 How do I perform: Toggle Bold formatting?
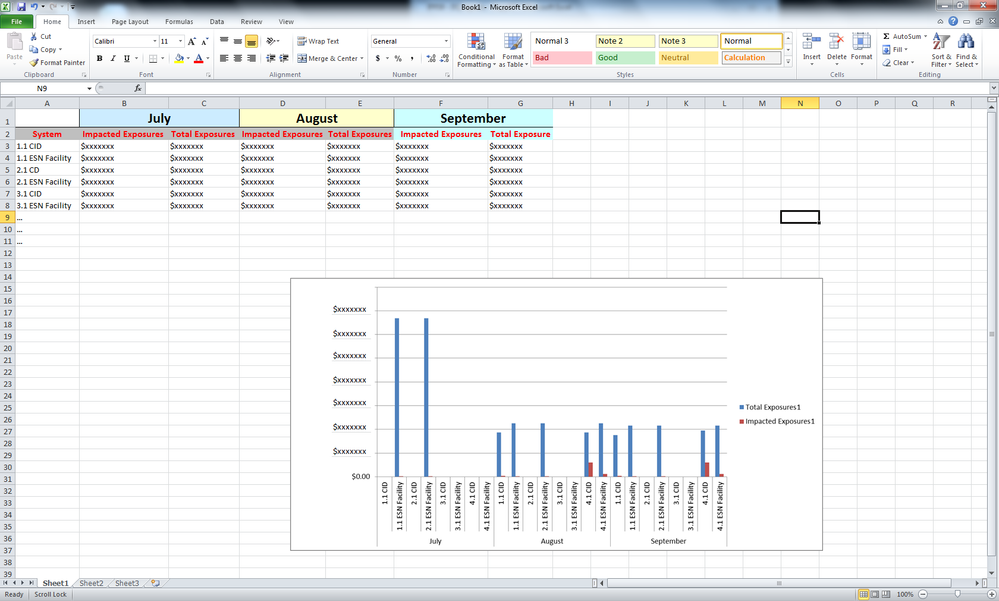point(99,59)
